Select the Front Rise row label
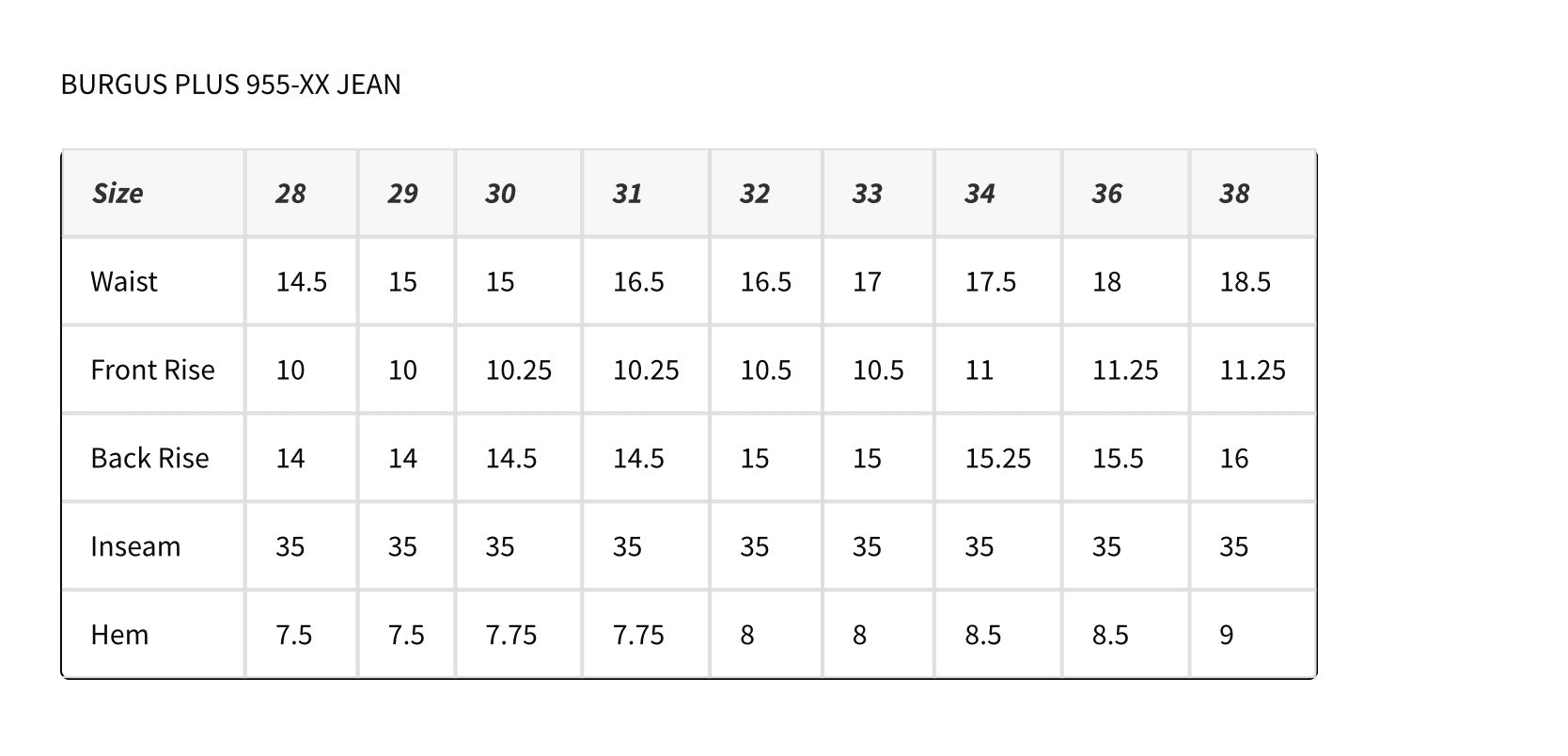 (152, 370)
